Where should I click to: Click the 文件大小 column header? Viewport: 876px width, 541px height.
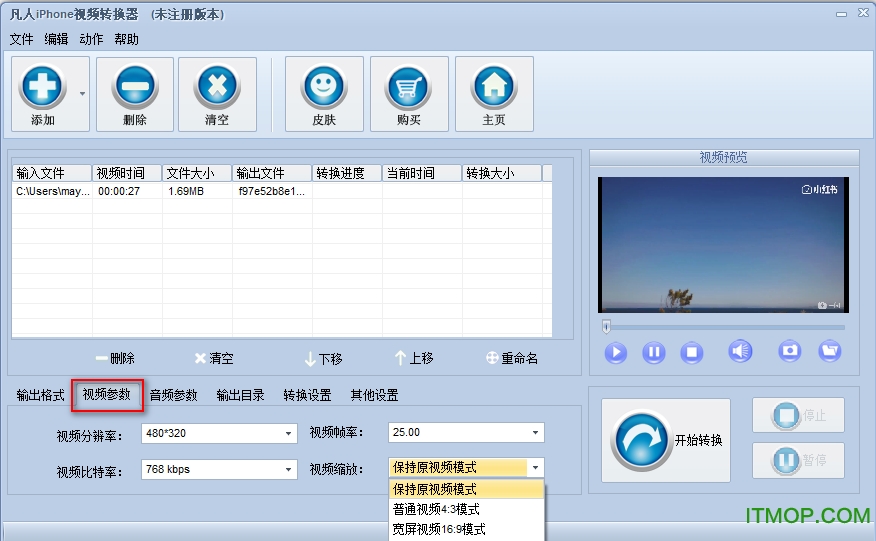pos(197,173)
